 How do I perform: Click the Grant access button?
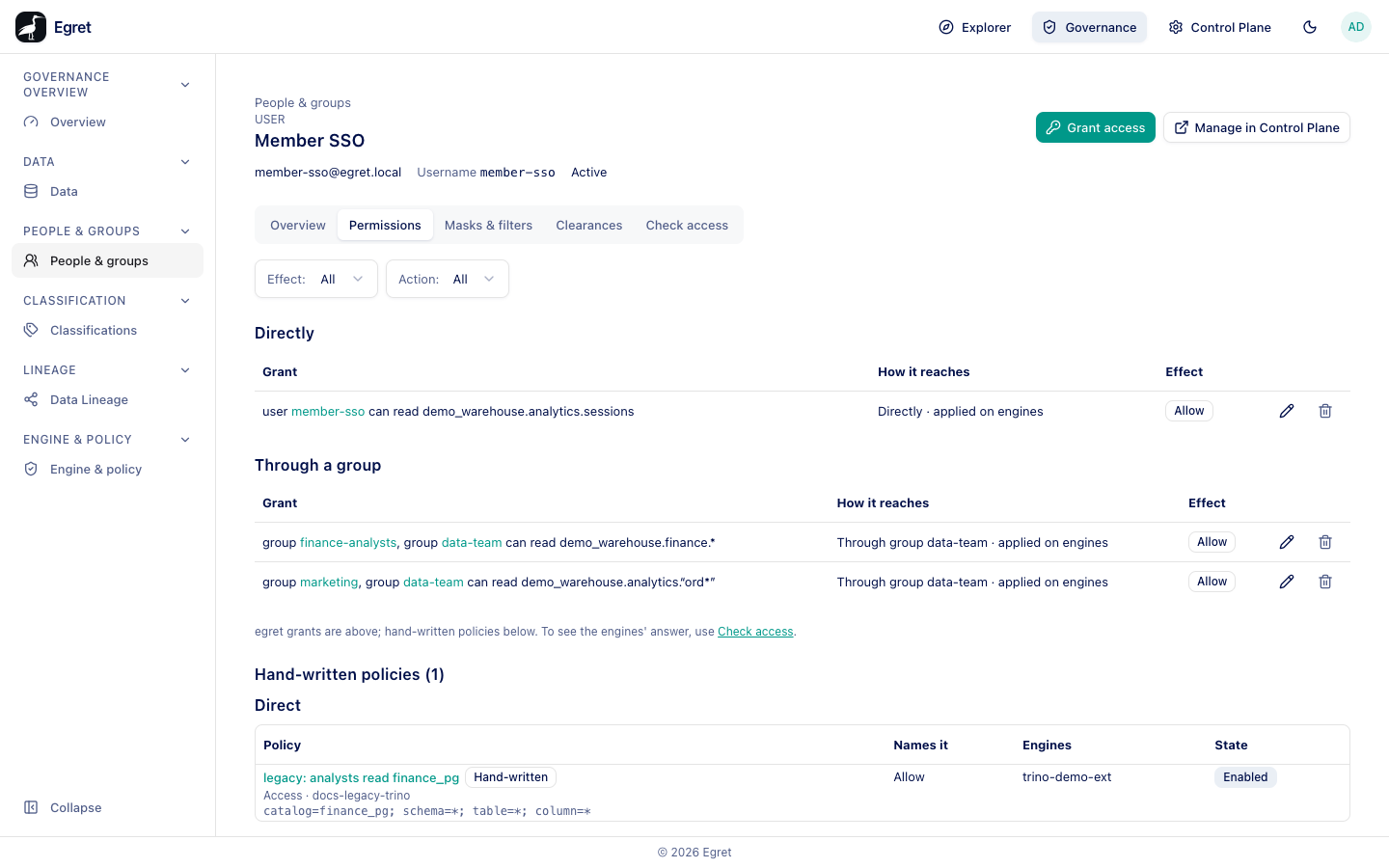(1096, 127)
